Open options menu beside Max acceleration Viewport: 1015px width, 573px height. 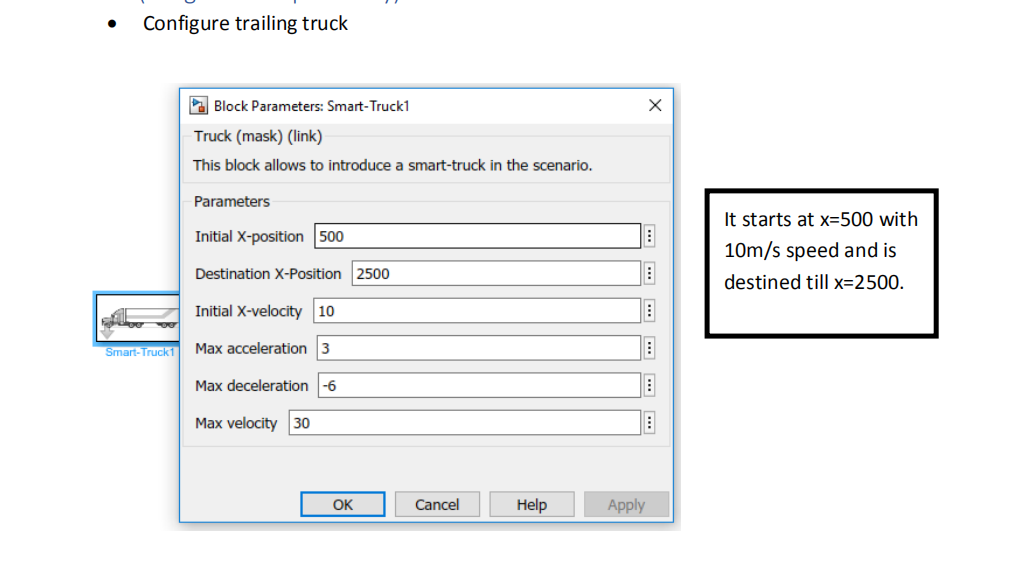point(649,348)
